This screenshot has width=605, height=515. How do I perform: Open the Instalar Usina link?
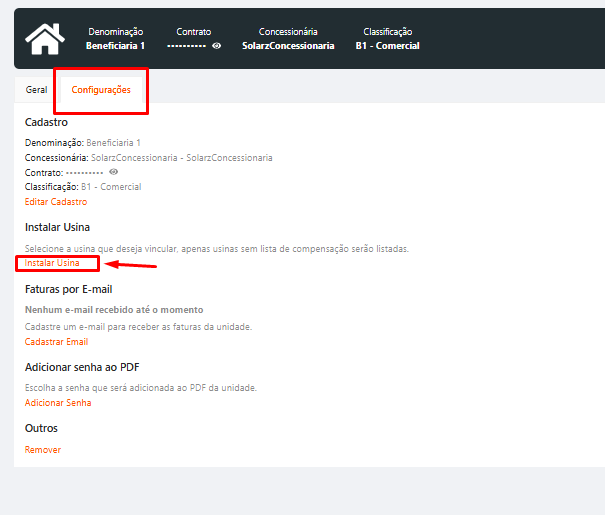pyautogui.click(x=52, y=263)
